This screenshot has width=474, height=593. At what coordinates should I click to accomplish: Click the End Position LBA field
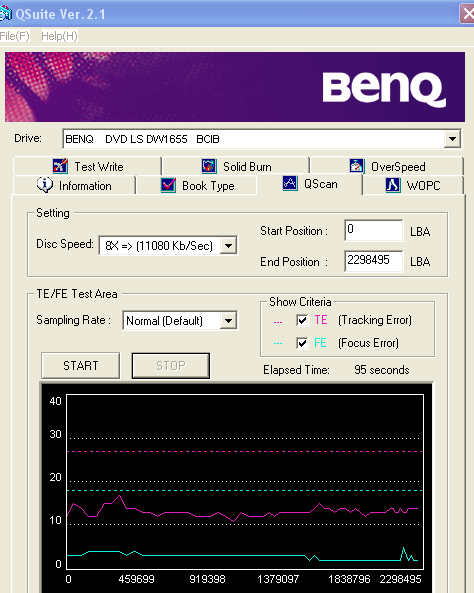tap(374, 261)
